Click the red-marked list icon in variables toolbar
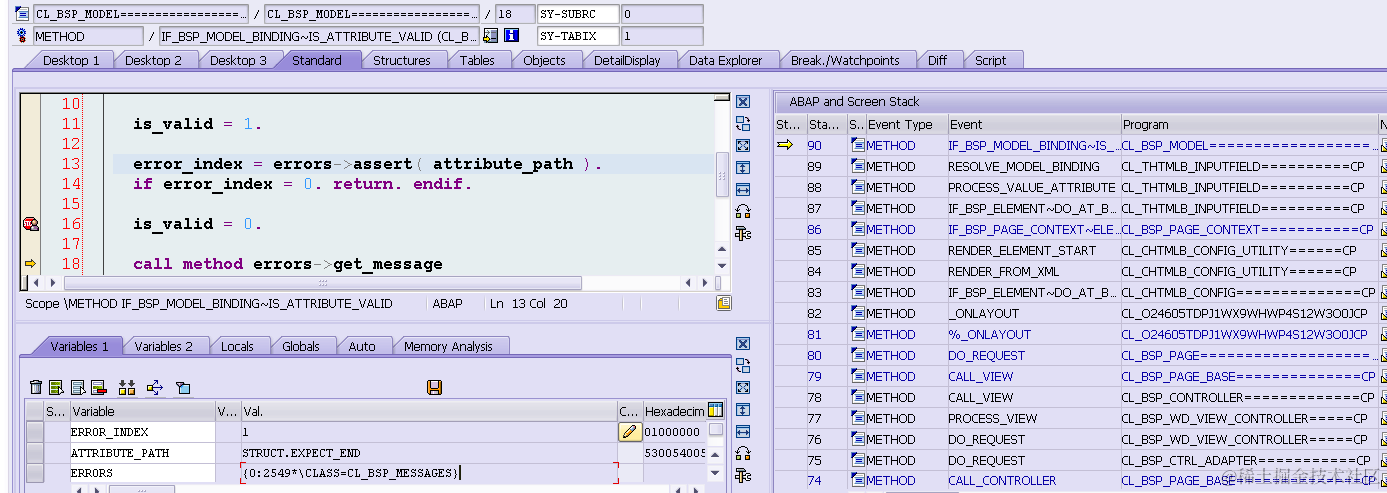Screen dimensions: 1387x493 98,387
